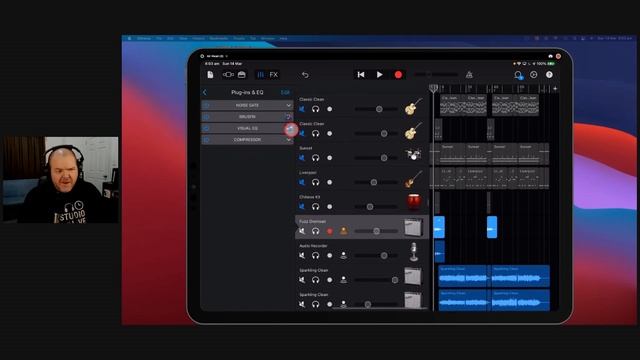
Task: Mute the Sunset drummer track
Action: point(302,158)
